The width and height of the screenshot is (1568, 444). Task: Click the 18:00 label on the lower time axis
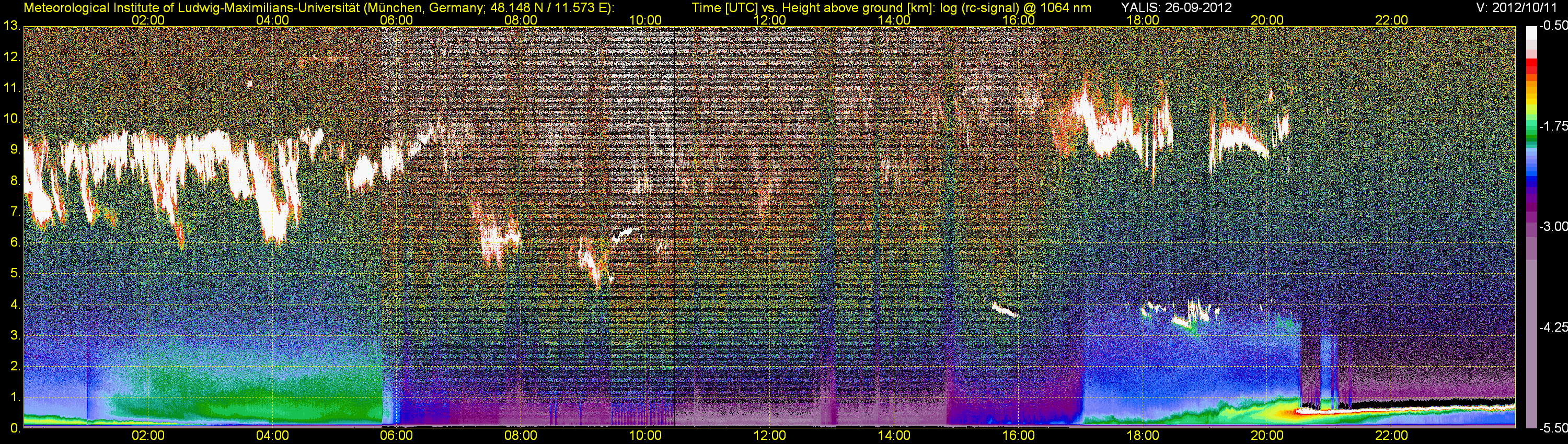(x=1143, y=436)
